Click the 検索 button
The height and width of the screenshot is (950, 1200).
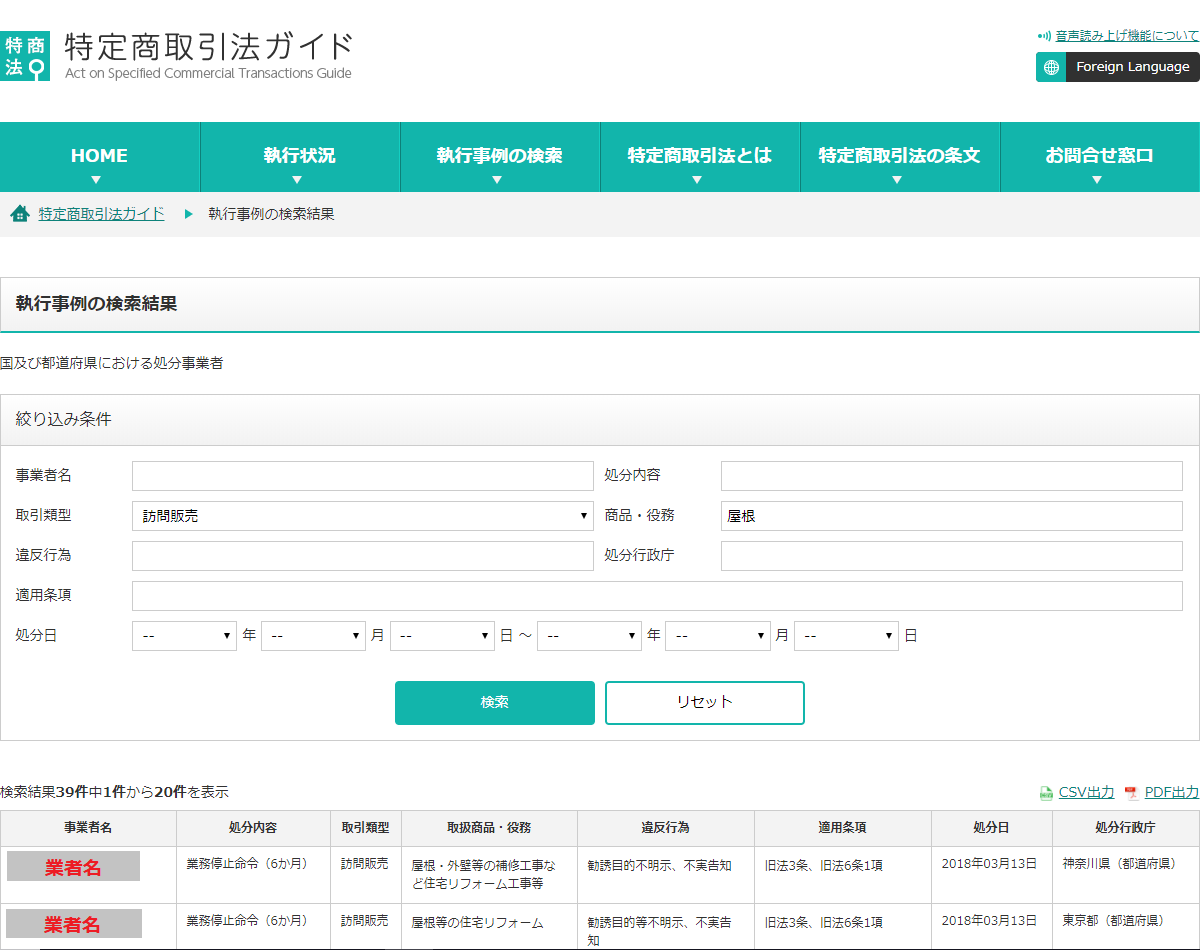pyautogui.click(x=495, y=703)
